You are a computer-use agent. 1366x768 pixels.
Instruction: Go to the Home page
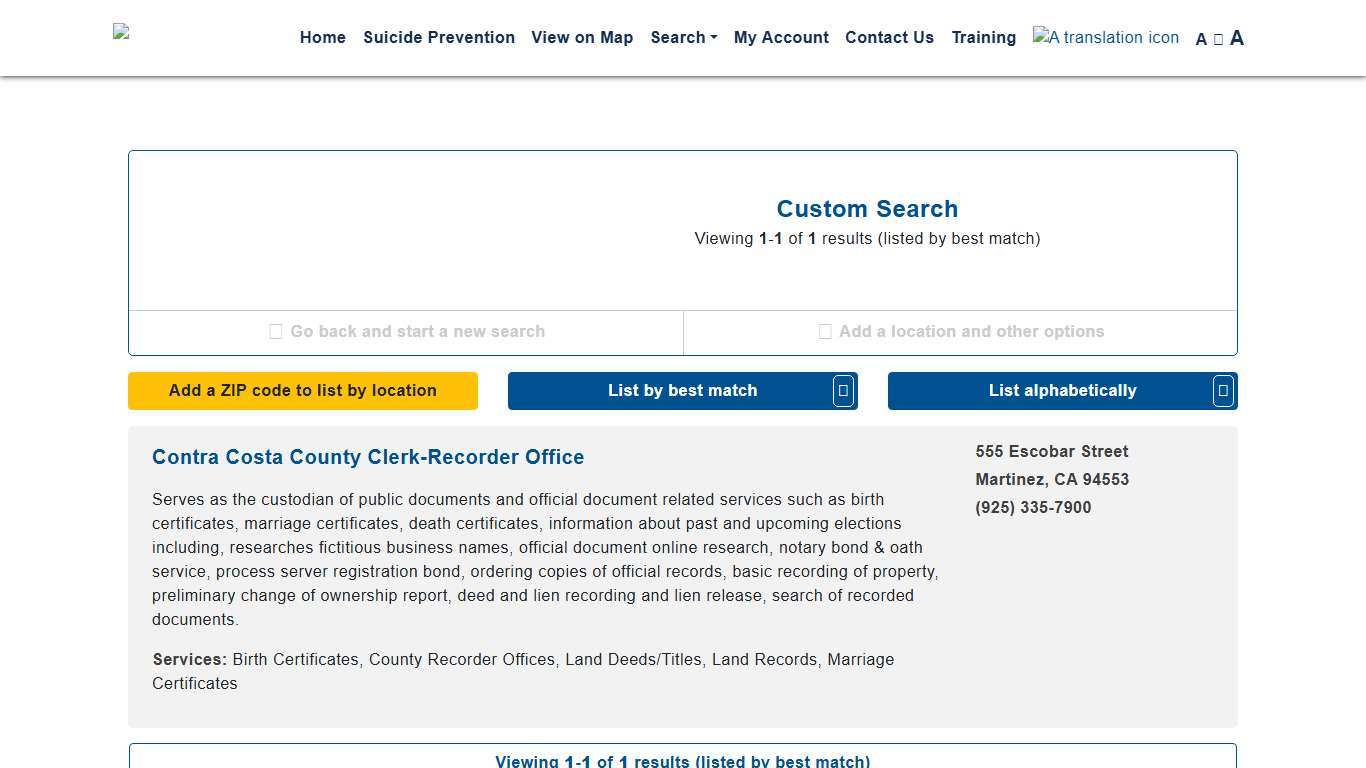click(x=322, y=38)
